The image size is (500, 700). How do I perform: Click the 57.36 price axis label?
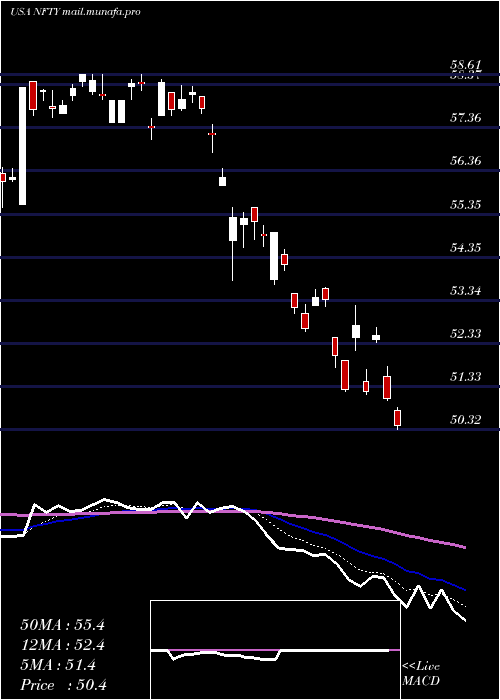click(465, 118)
